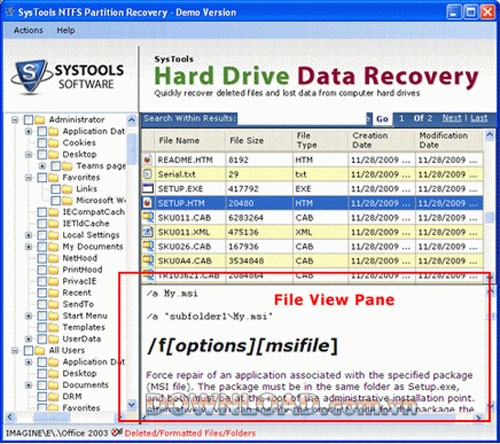Click the Go search button
This screenshot has height=444, width=500.
click(x=382, y=119)
